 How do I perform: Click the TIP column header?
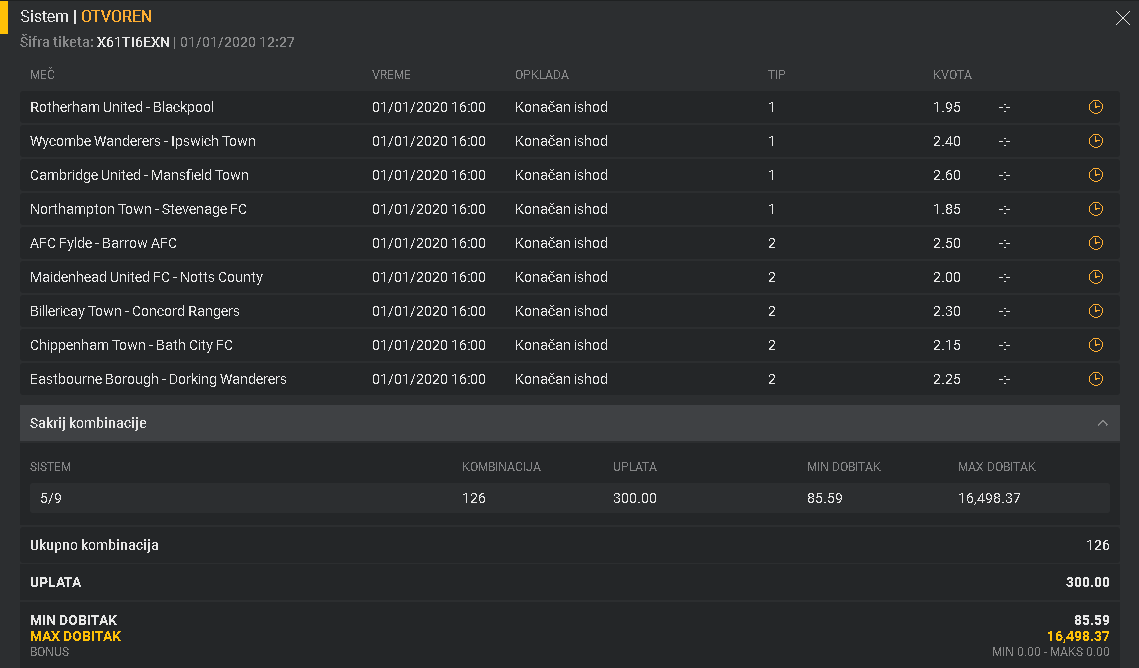(x=776, y=75)
